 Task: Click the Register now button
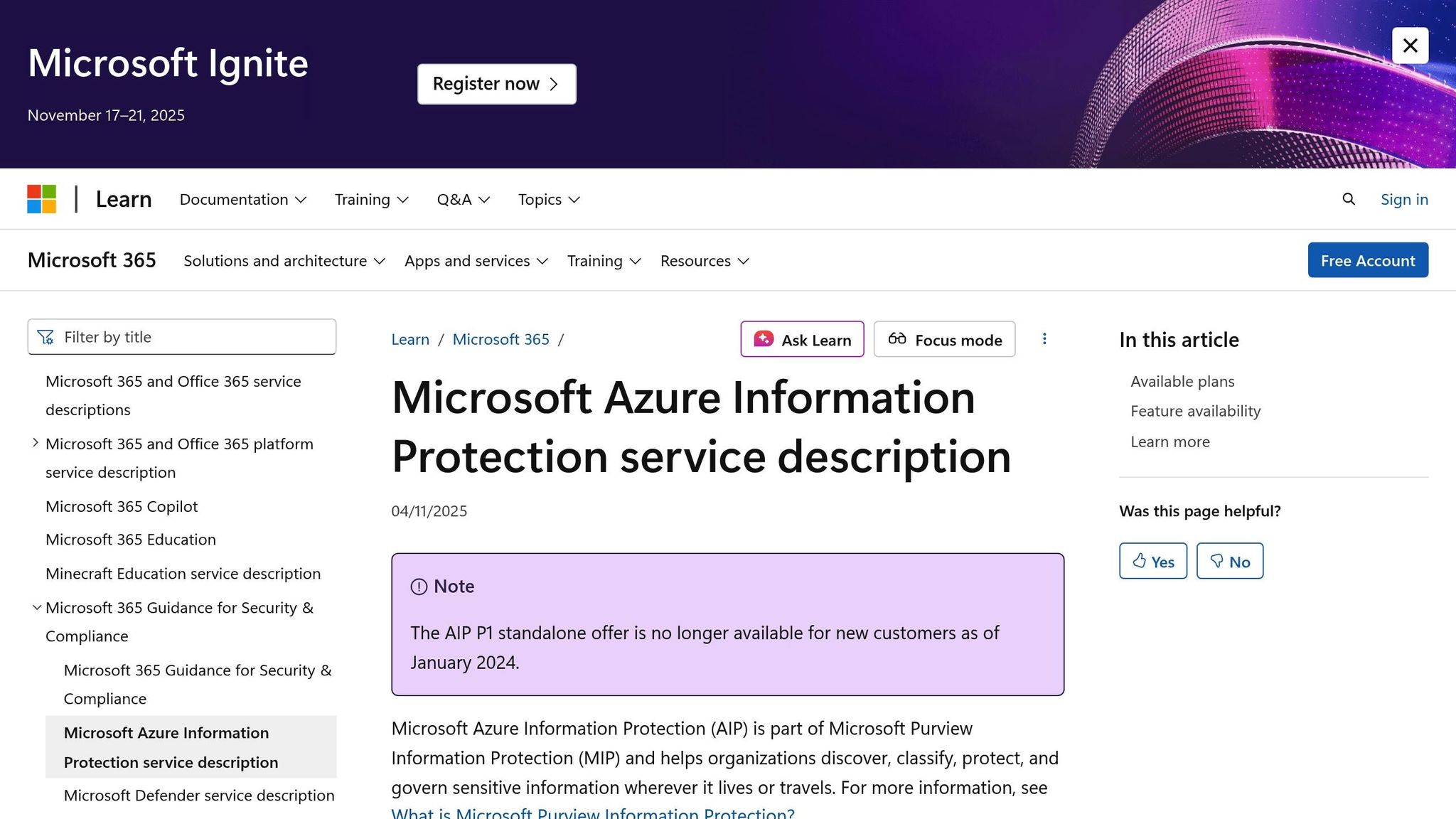[496, 84]
